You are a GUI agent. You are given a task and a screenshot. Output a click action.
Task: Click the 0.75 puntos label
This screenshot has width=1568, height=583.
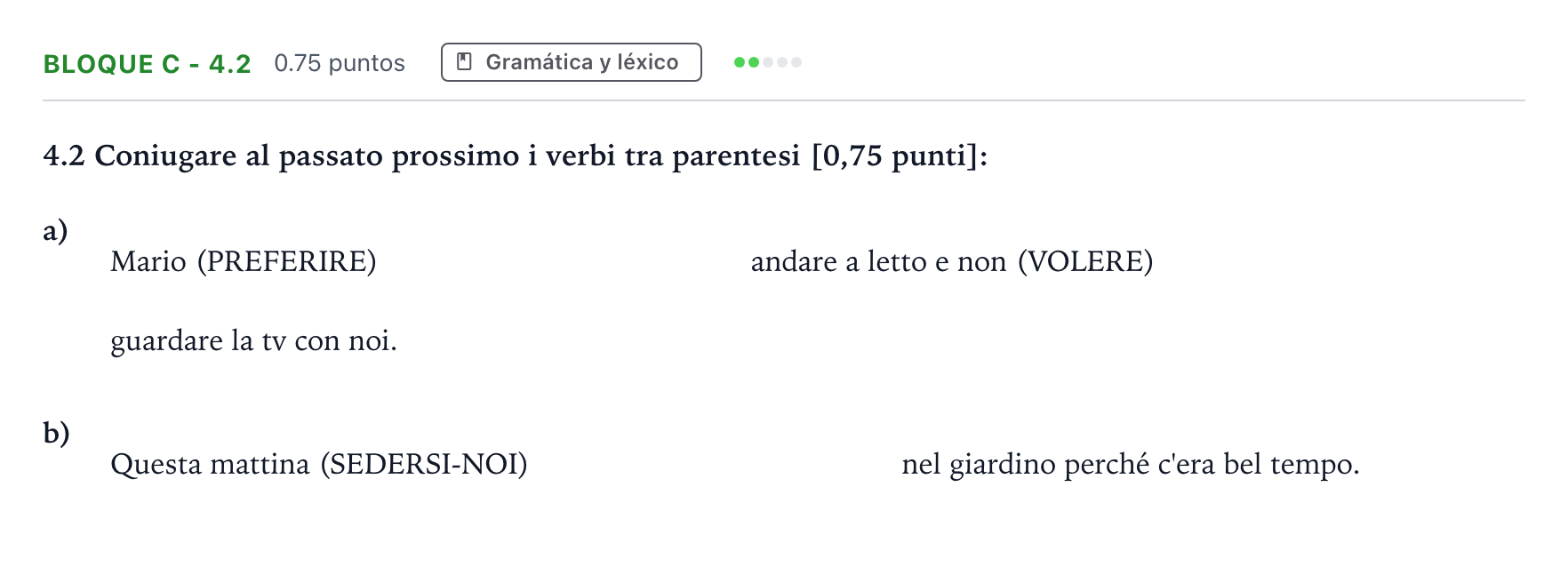(340, 63)
